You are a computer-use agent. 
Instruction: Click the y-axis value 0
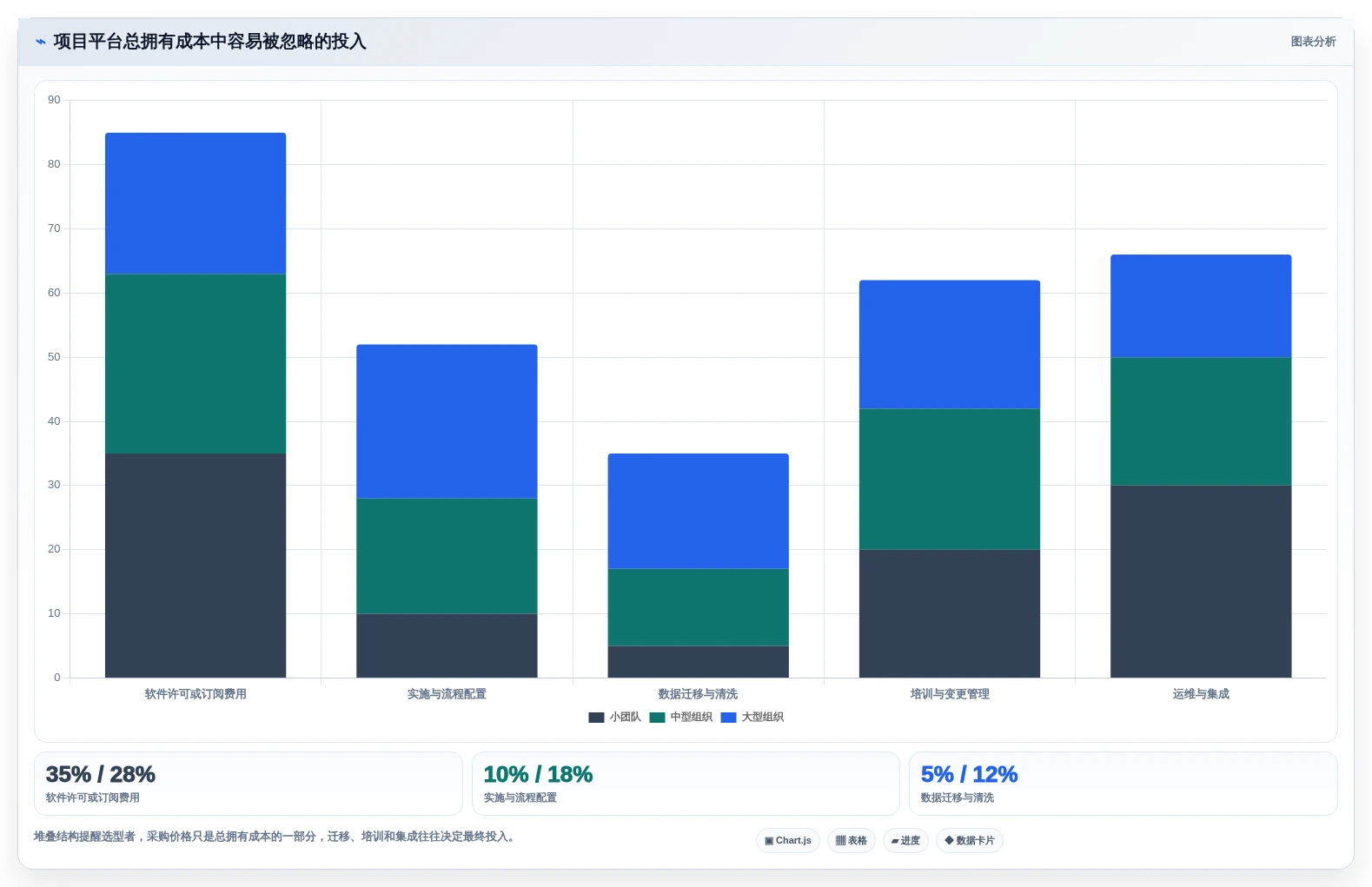pyautogui.click(x=57, y=678)
